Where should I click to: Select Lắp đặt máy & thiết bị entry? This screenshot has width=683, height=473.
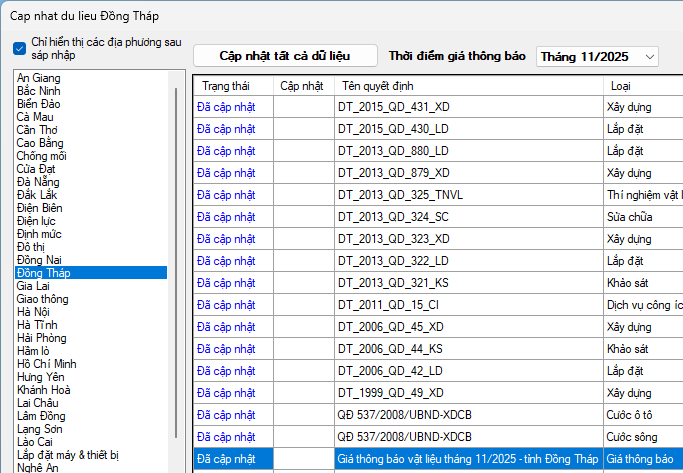(x=68, y=455)
